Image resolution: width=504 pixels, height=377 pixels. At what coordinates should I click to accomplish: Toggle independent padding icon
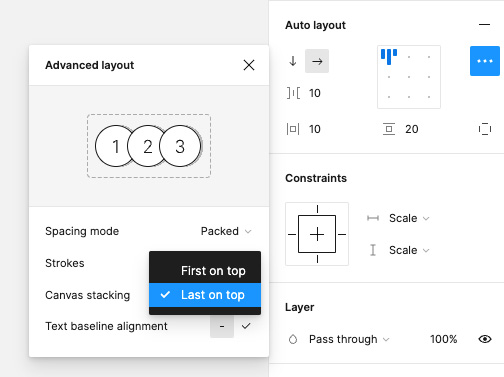coord(485,129)
